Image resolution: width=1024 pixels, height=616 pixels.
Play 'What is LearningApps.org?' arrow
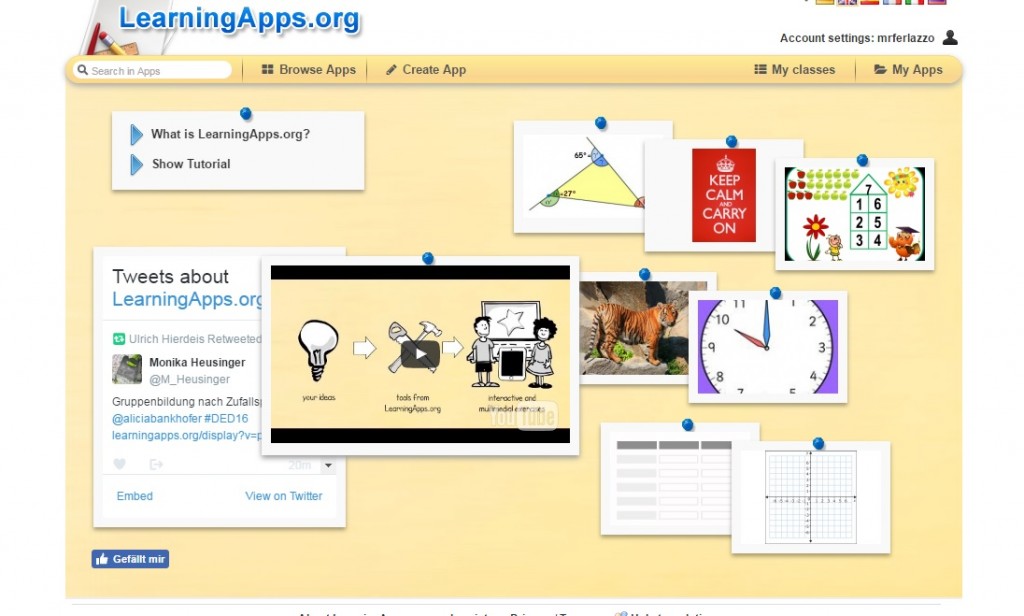point(136,135)
